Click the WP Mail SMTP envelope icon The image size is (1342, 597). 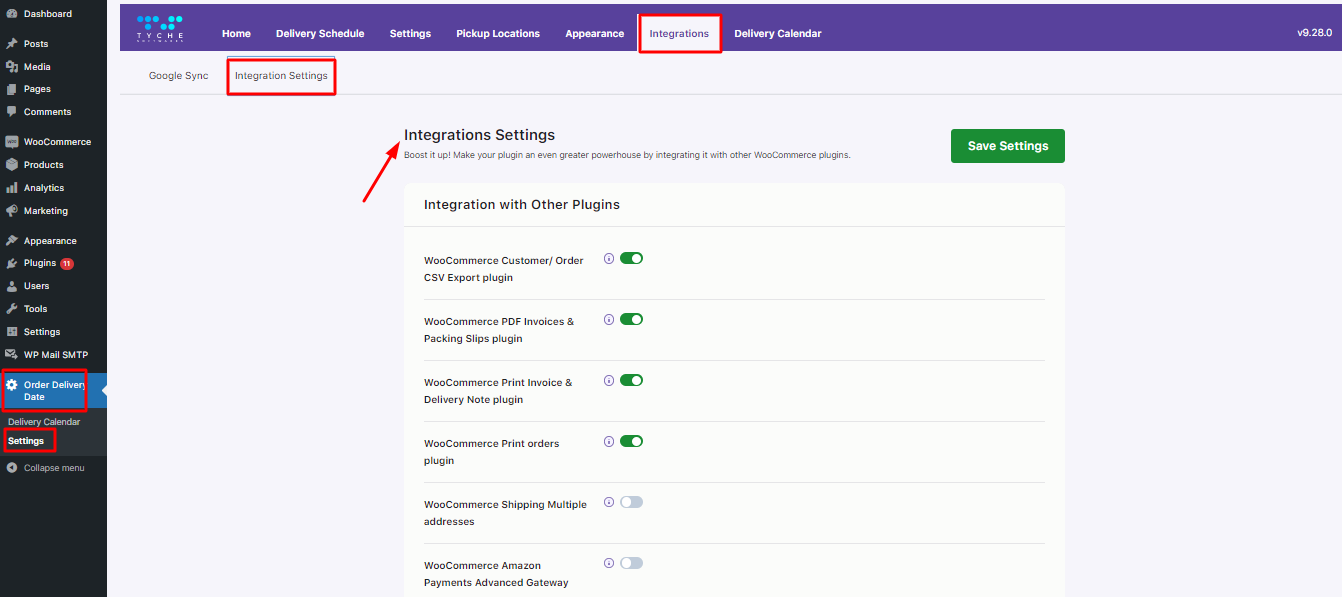click(12, 355)
